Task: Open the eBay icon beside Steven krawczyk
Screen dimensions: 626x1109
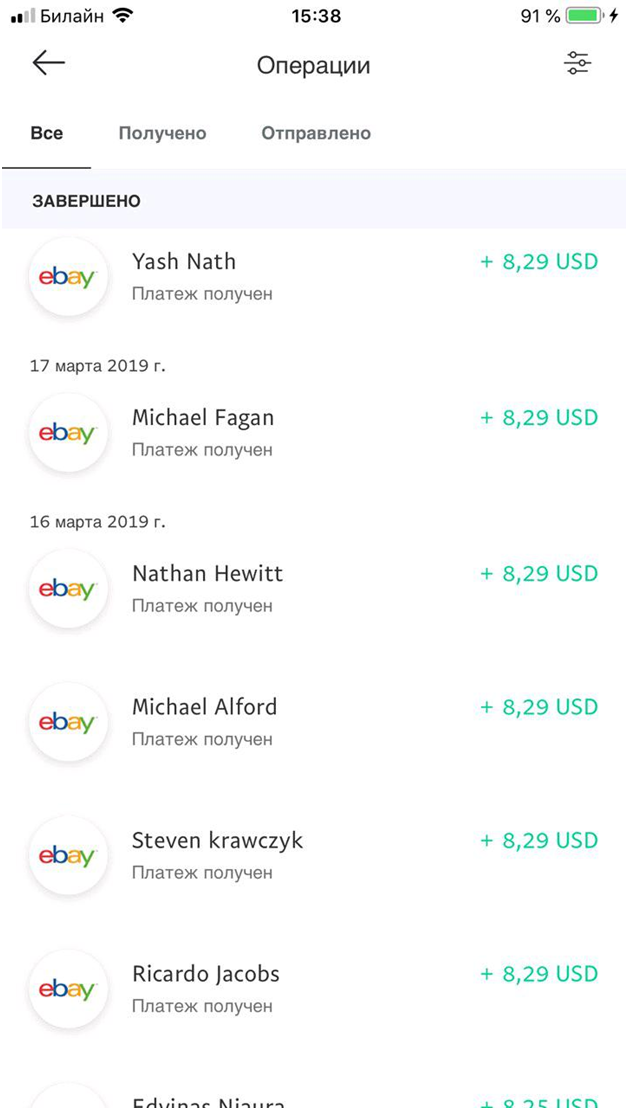Action: (68, 856)
